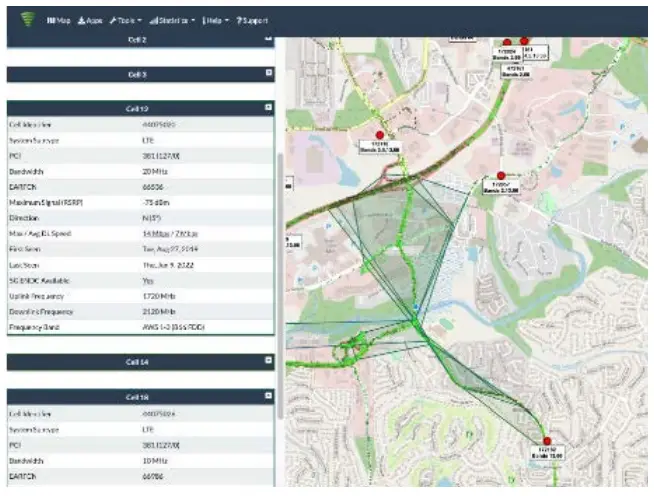
Task: Collapse the panel showing Bandwidth 20 MHz
Action: click(269, 107)
